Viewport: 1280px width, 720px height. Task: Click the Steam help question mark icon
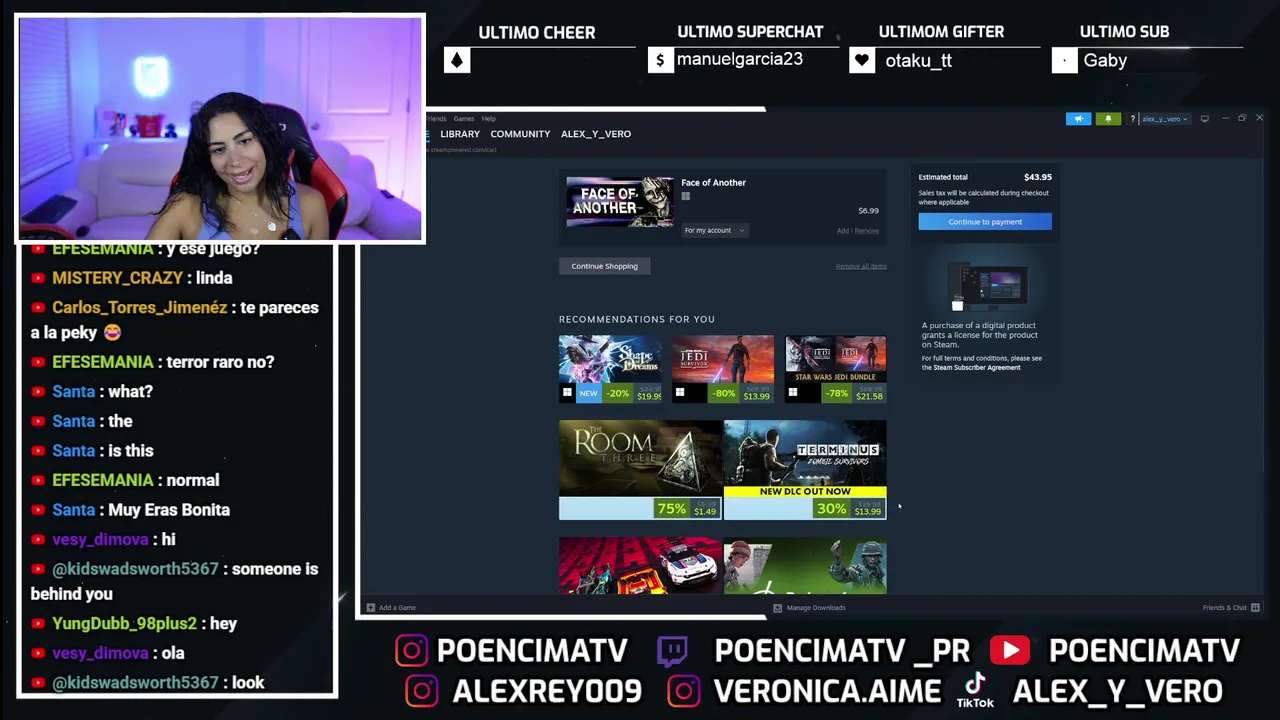pos(1132,119)
